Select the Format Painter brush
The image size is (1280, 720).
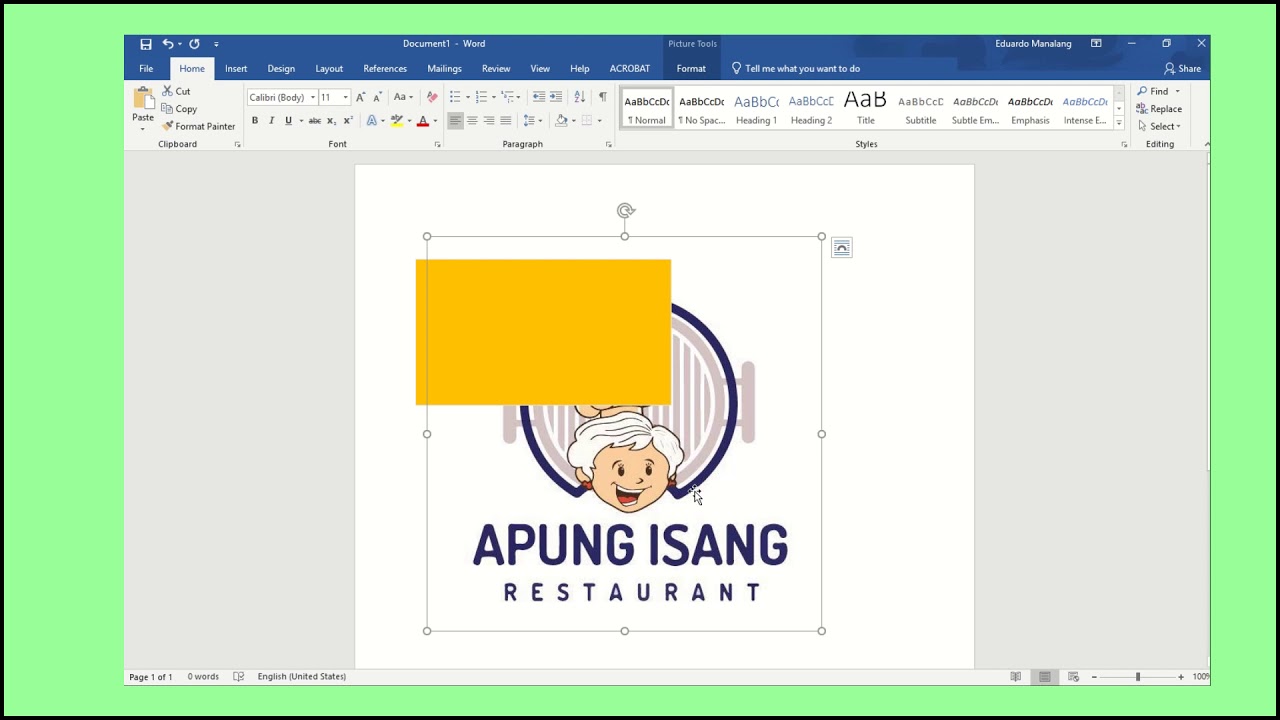168,126
